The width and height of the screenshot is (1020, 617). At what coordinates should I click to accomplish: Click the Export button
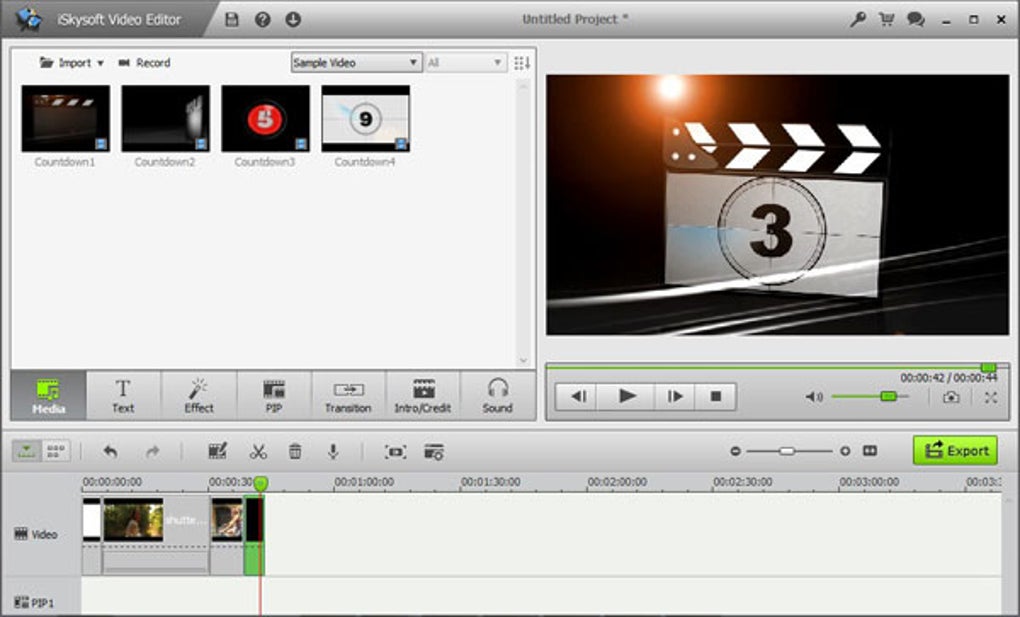(x=955, y=450)
